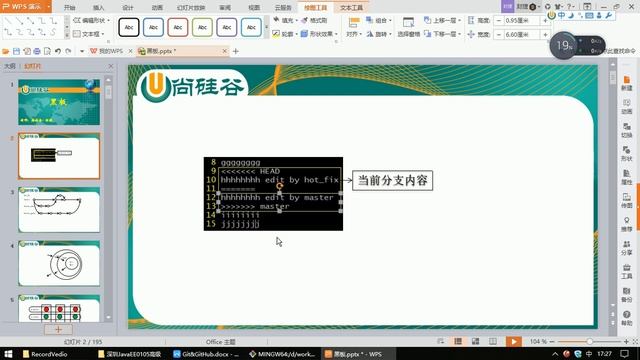The width and height of the screenshot is (640, 360).
Task: Select slide 1 thumbnail titled 黑板
Action: click(x=59, y=102)
